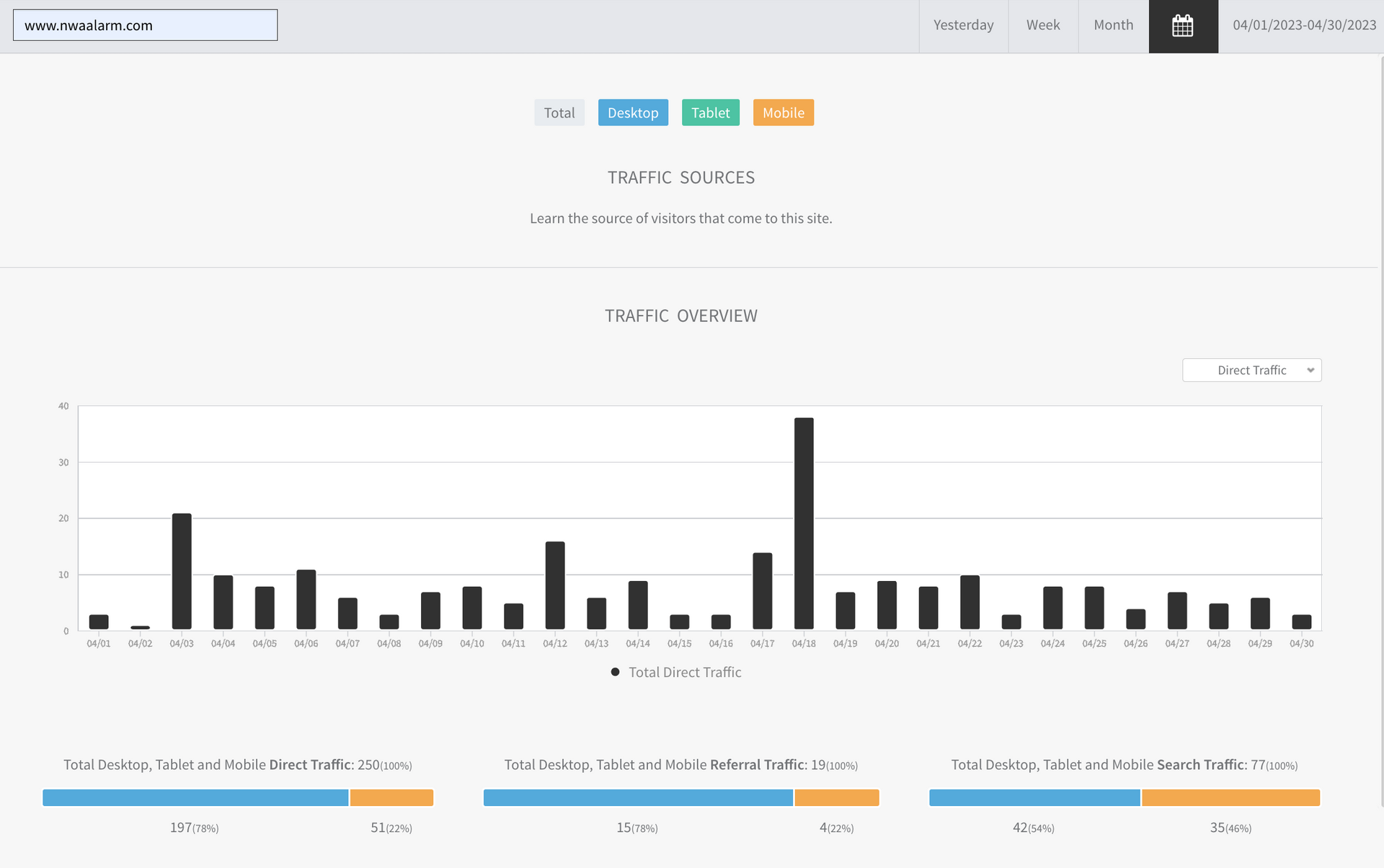The height and width of the screenshot is (868, 1384).
Task: Open the calendar date picker icon
Action: coord(1183,26)
